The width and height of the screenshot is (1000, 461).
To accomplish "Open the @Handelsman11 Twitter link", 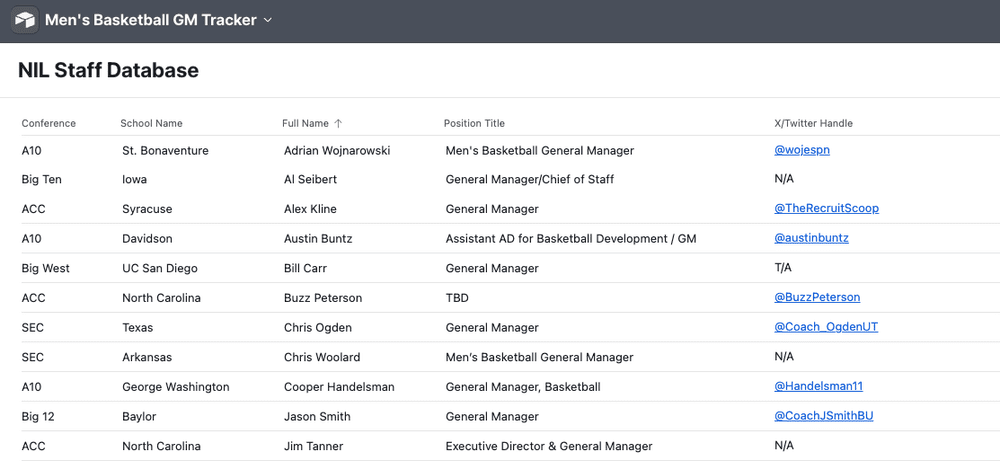I will [818, 386].
